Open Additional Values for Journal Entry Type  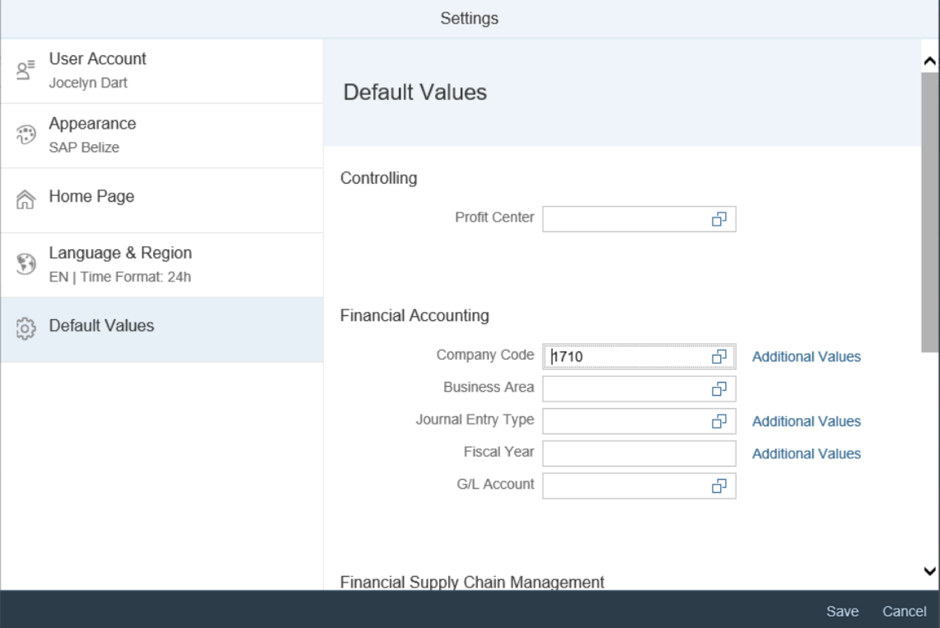coord(806,422)
